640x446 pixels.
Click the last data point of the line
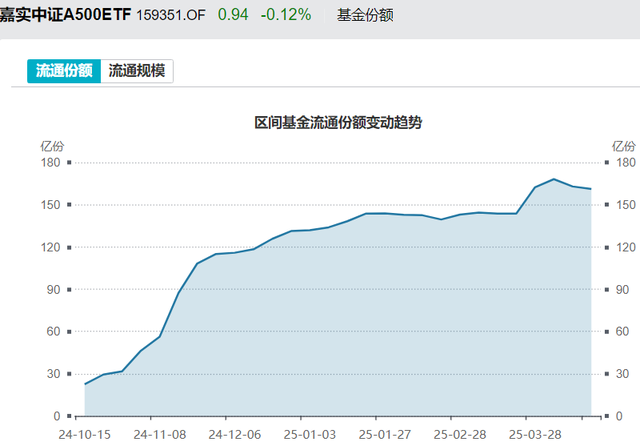coord(591,189)
